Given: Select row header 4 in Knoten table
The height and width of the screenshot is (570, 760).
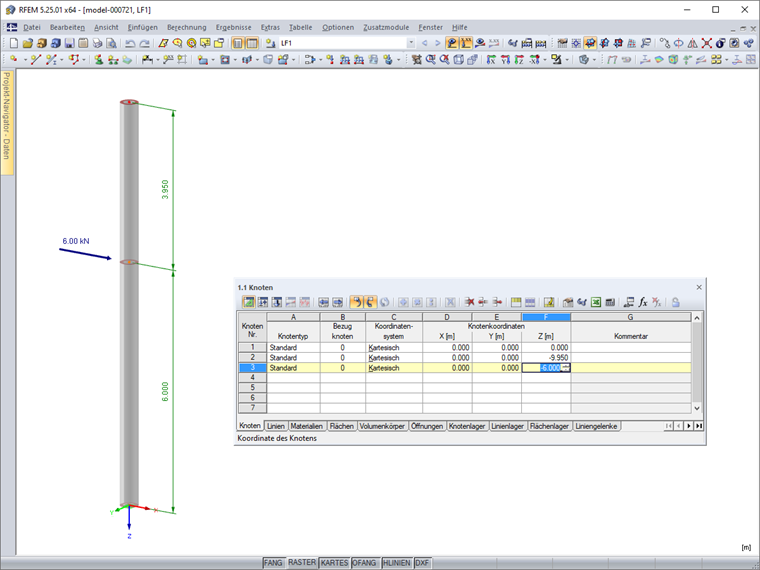Looking at the screenshot, I should coord(253,378).
